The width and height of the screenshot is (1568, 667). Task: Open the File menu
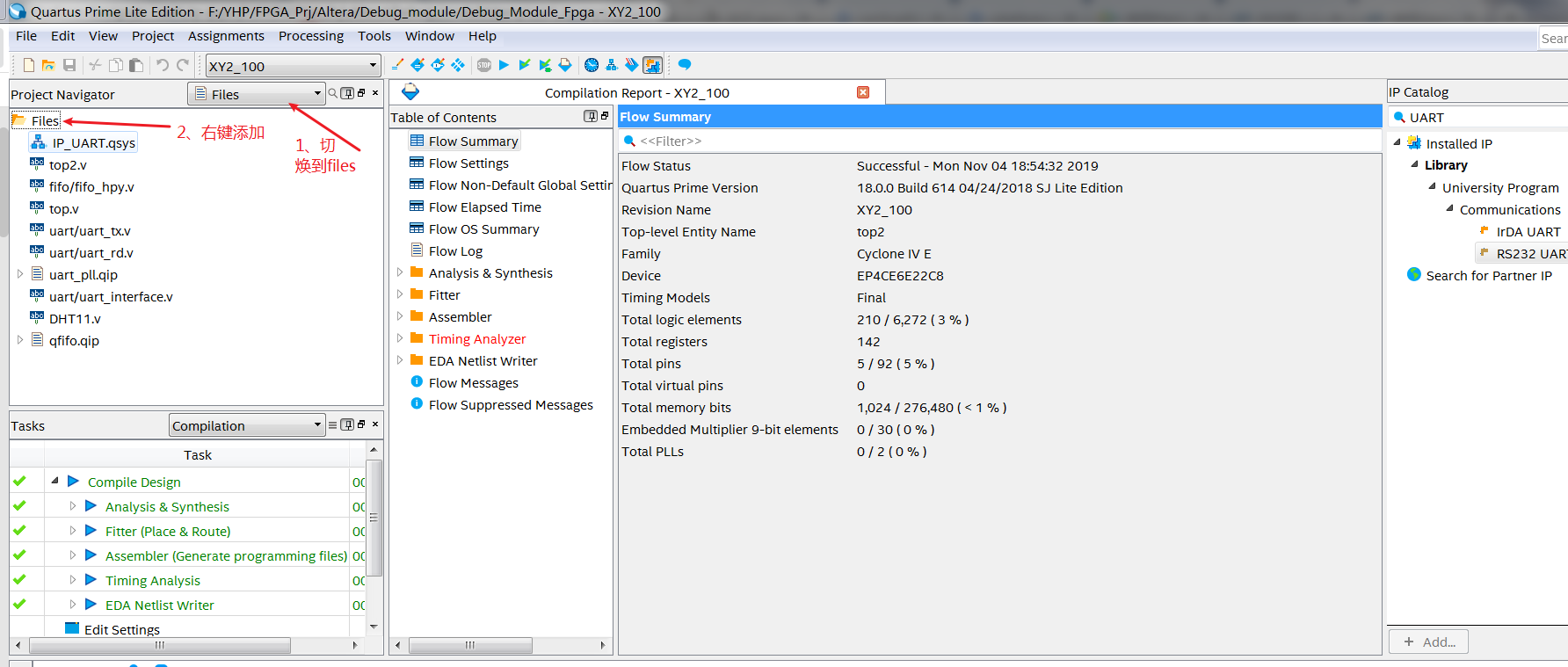point(26,35)
